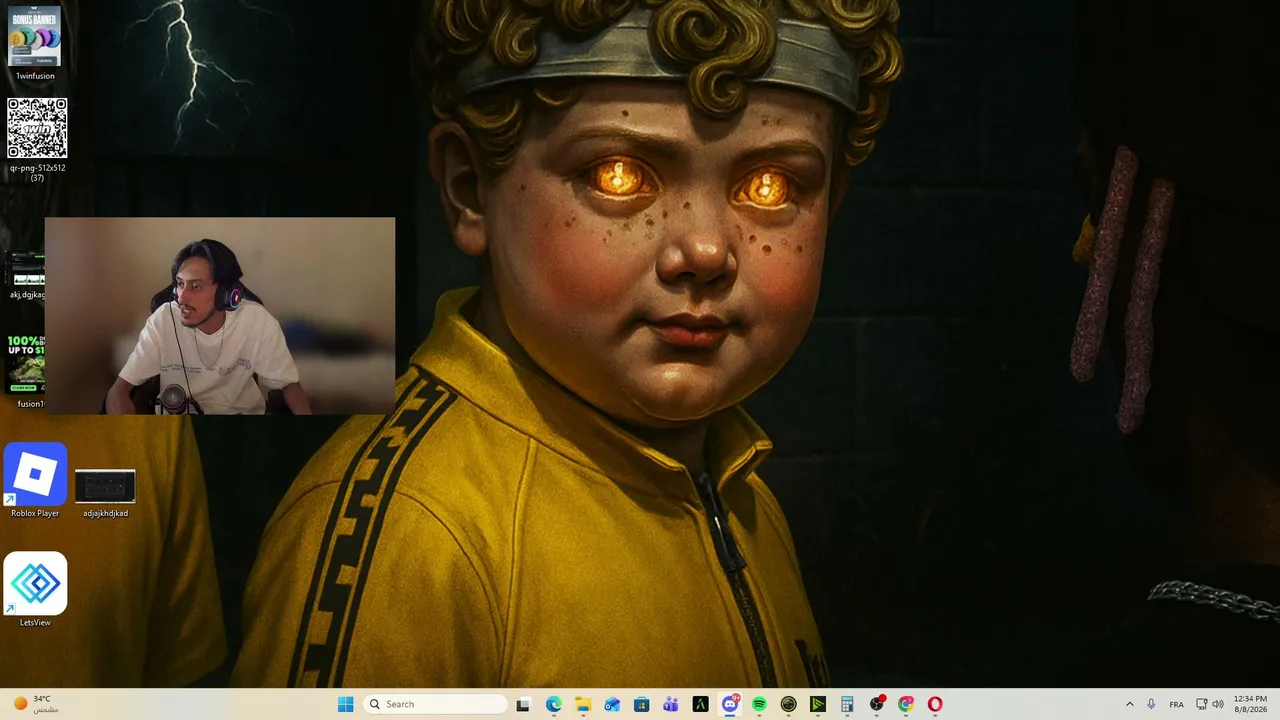Open Spotify from the taskbar

[759, 704]
